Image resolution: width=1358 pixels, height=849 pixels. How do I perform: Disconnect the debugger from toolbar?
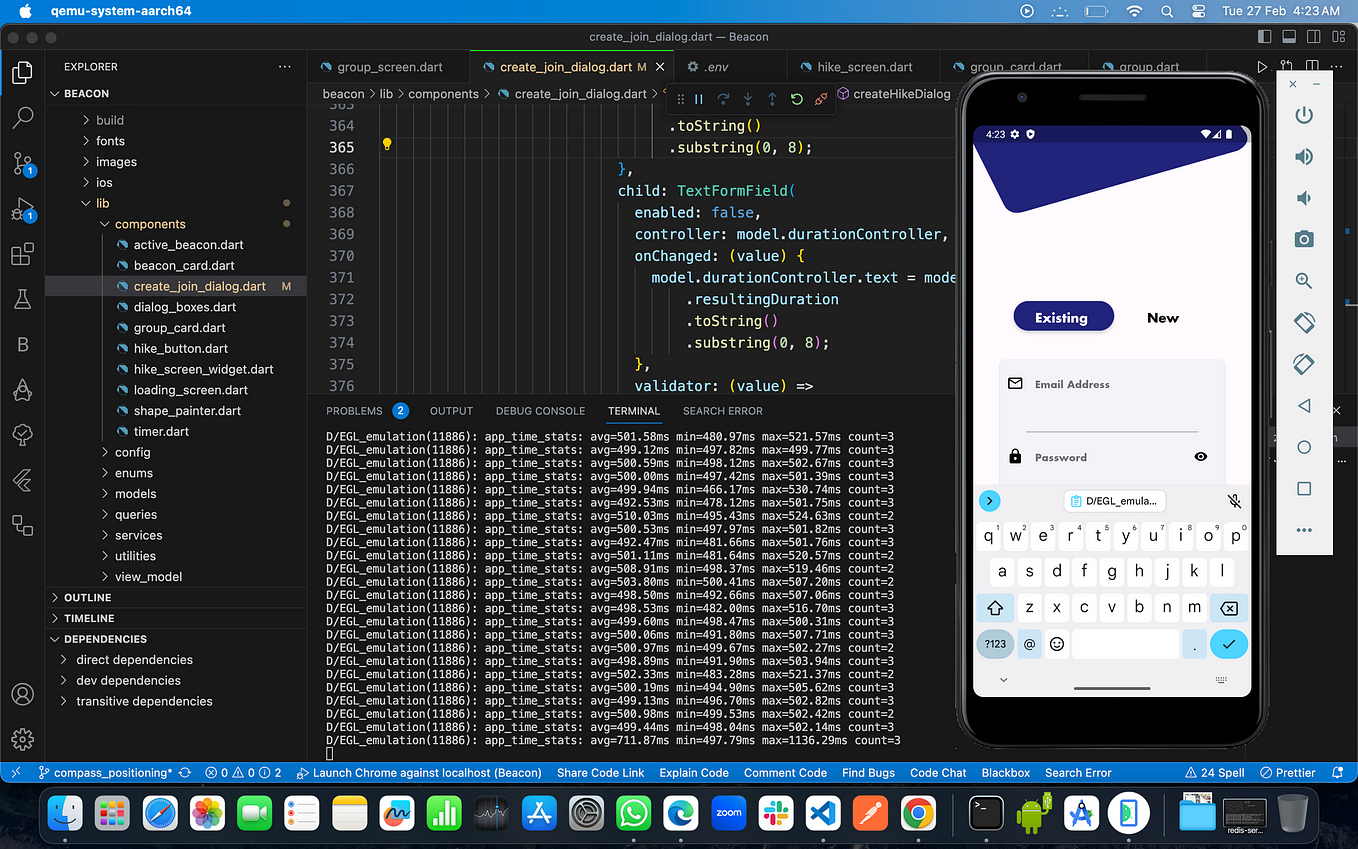(821, 99)
